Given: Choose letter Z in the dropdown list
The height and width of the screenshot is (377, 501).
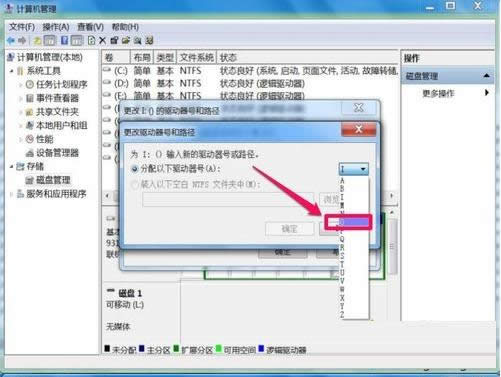Looking at the screenshot, I should click(x=354, y=314).
